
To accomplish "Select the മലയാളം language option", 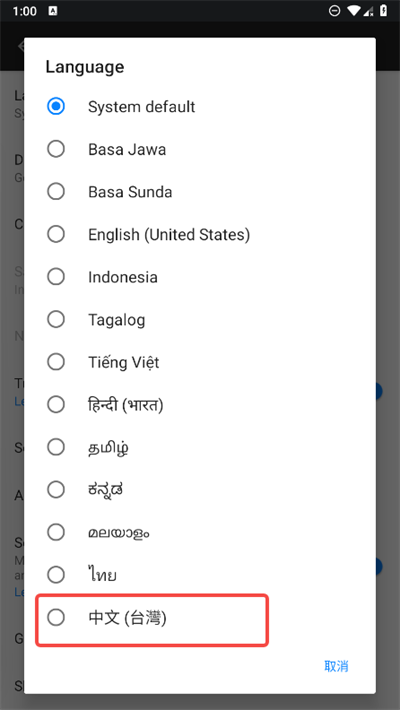I will pyautogui.click(x=200, y=532).
